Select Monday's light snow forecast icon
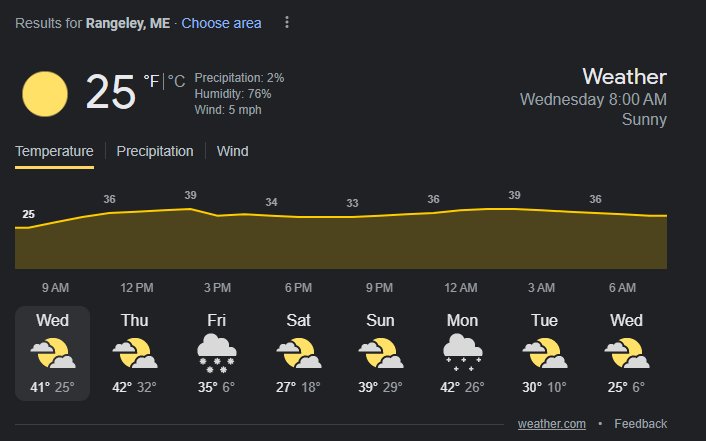The width and height of the screenshot is (706, 441). pyautogui.click(x=462, y=353)
